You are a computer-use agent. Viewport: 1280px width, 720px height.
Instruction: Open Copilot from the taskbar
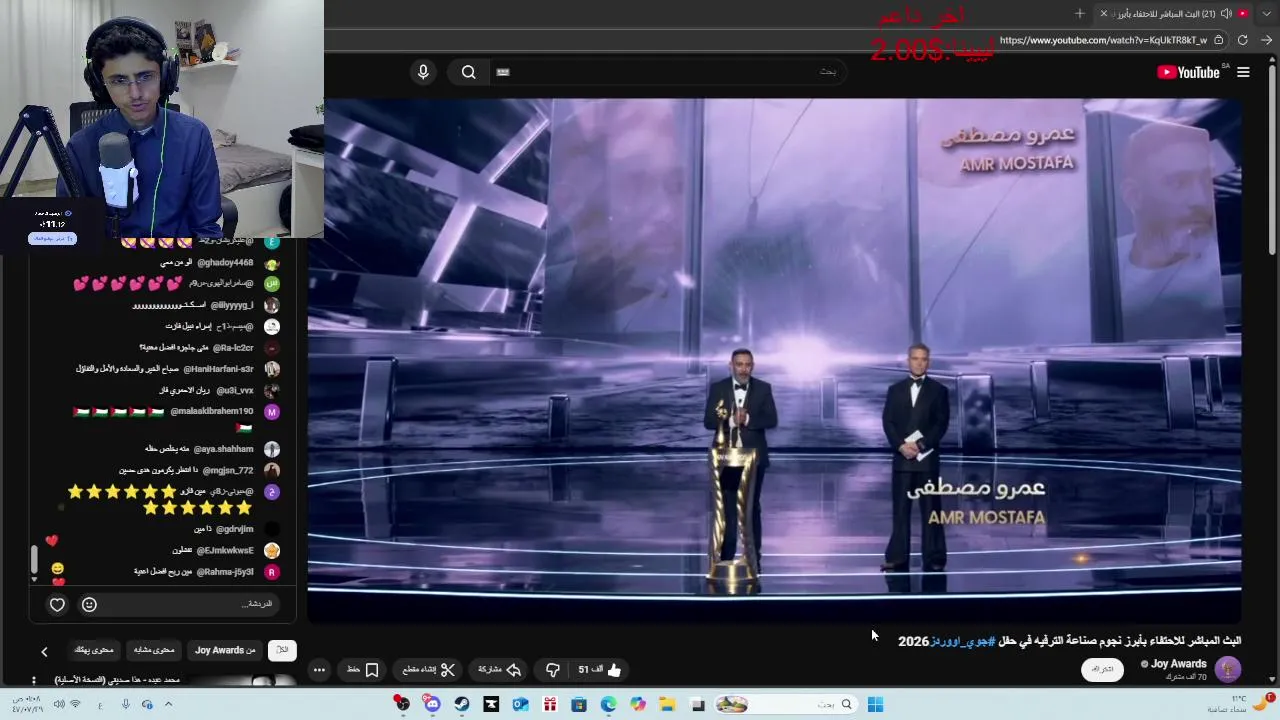(638, 704)
